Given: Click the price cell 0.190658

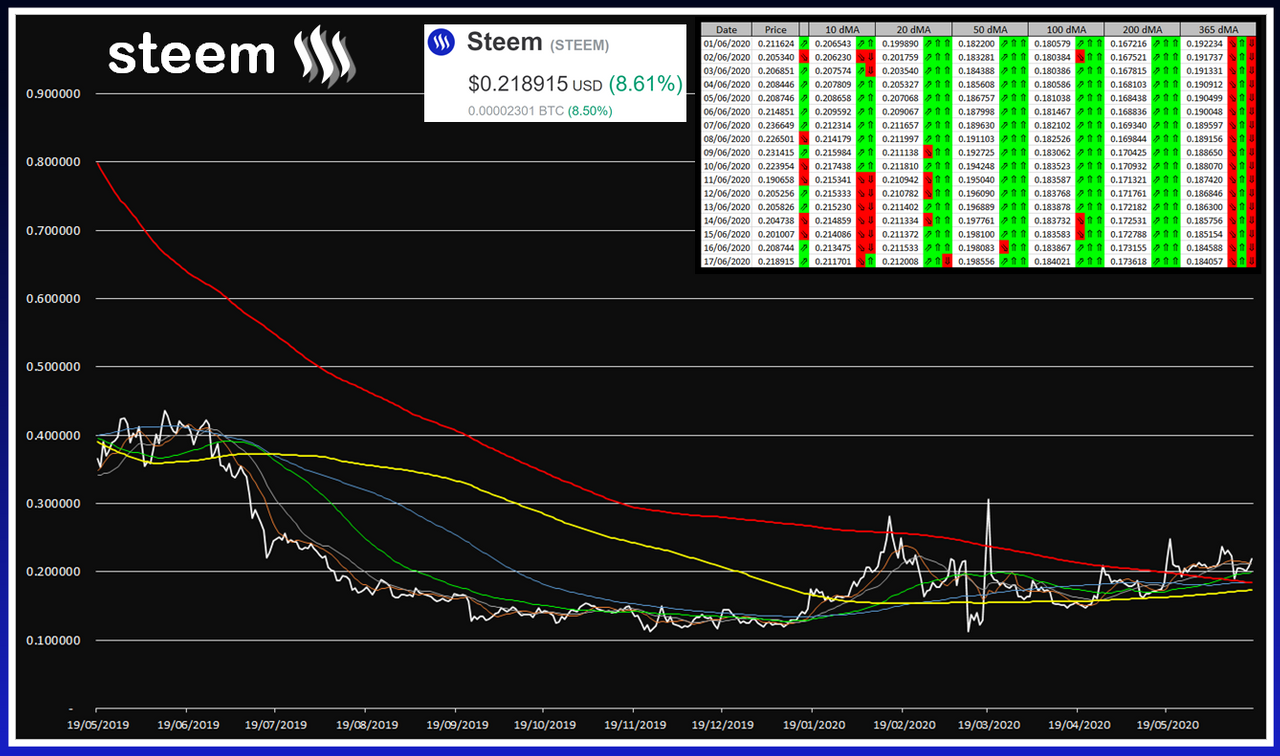Looking at the screenshot, I should (774, 181).
